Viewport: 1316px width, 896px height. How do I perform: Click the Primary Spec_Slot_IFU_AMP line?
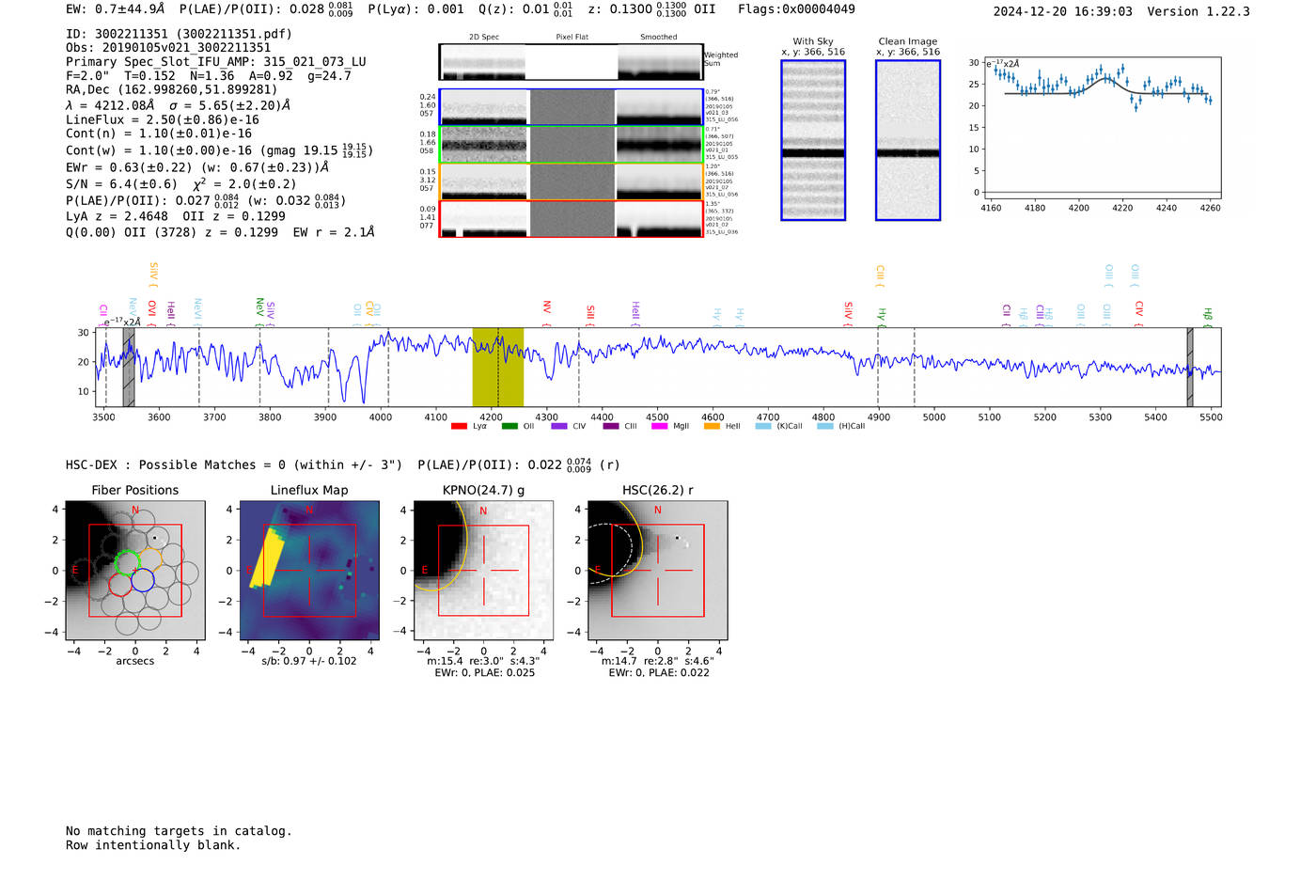point(216,62)
